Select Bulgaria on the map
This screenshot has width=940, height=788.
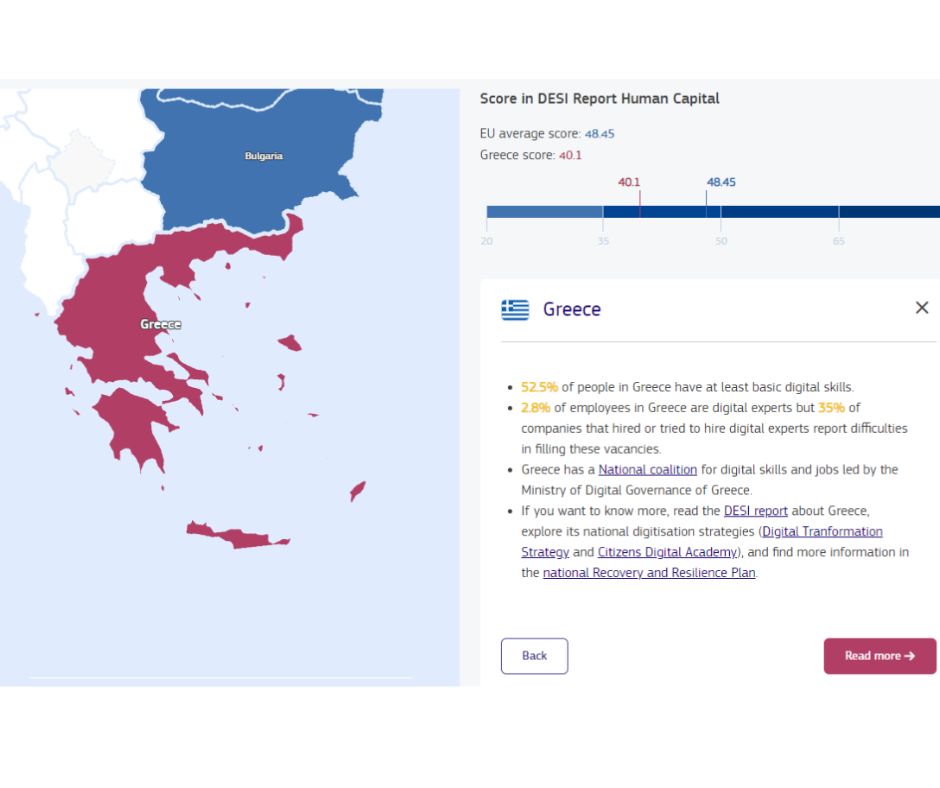pos(264,156)
